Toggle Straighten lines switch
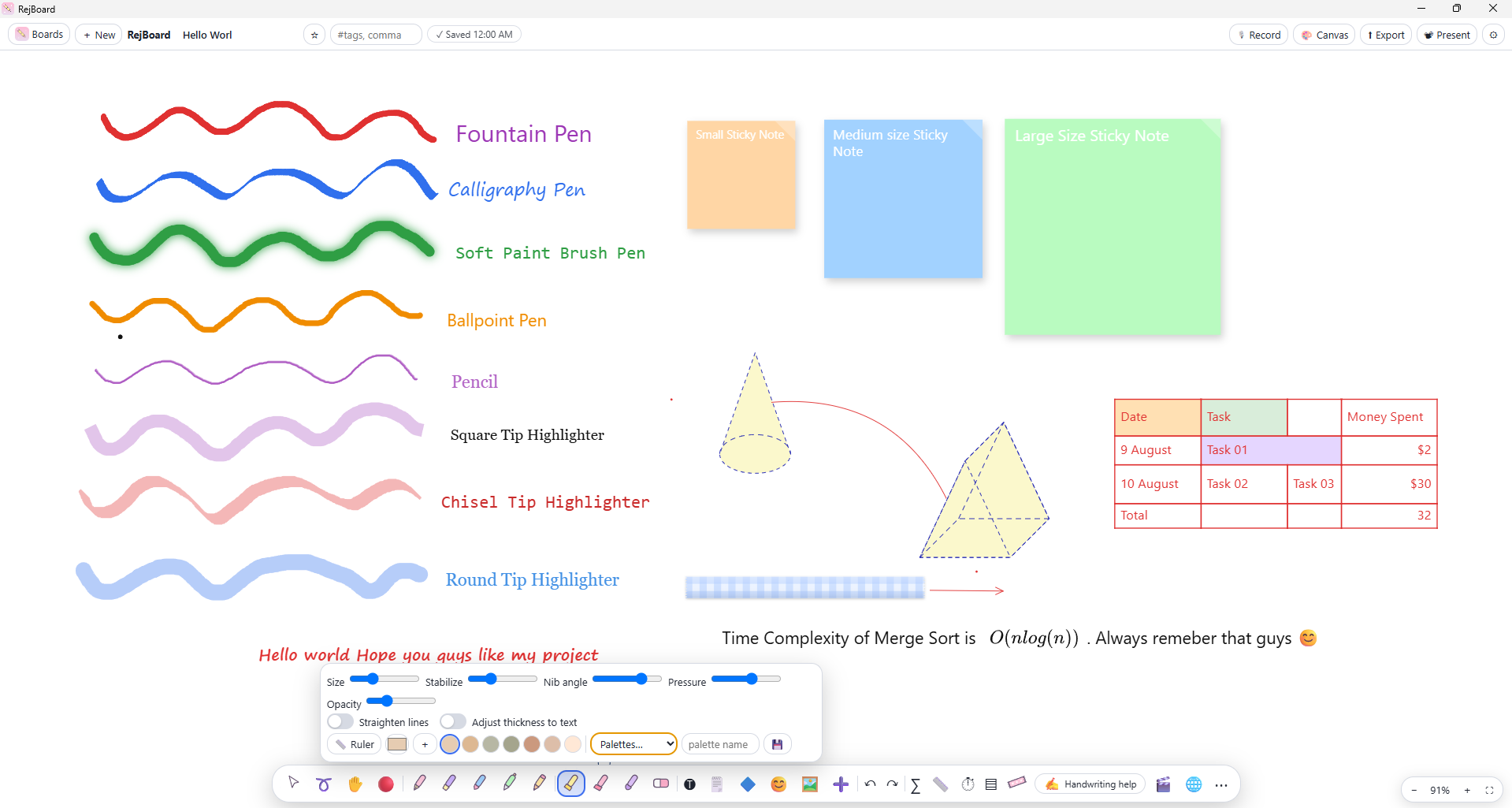The image size is (1512, 808). 340,721
